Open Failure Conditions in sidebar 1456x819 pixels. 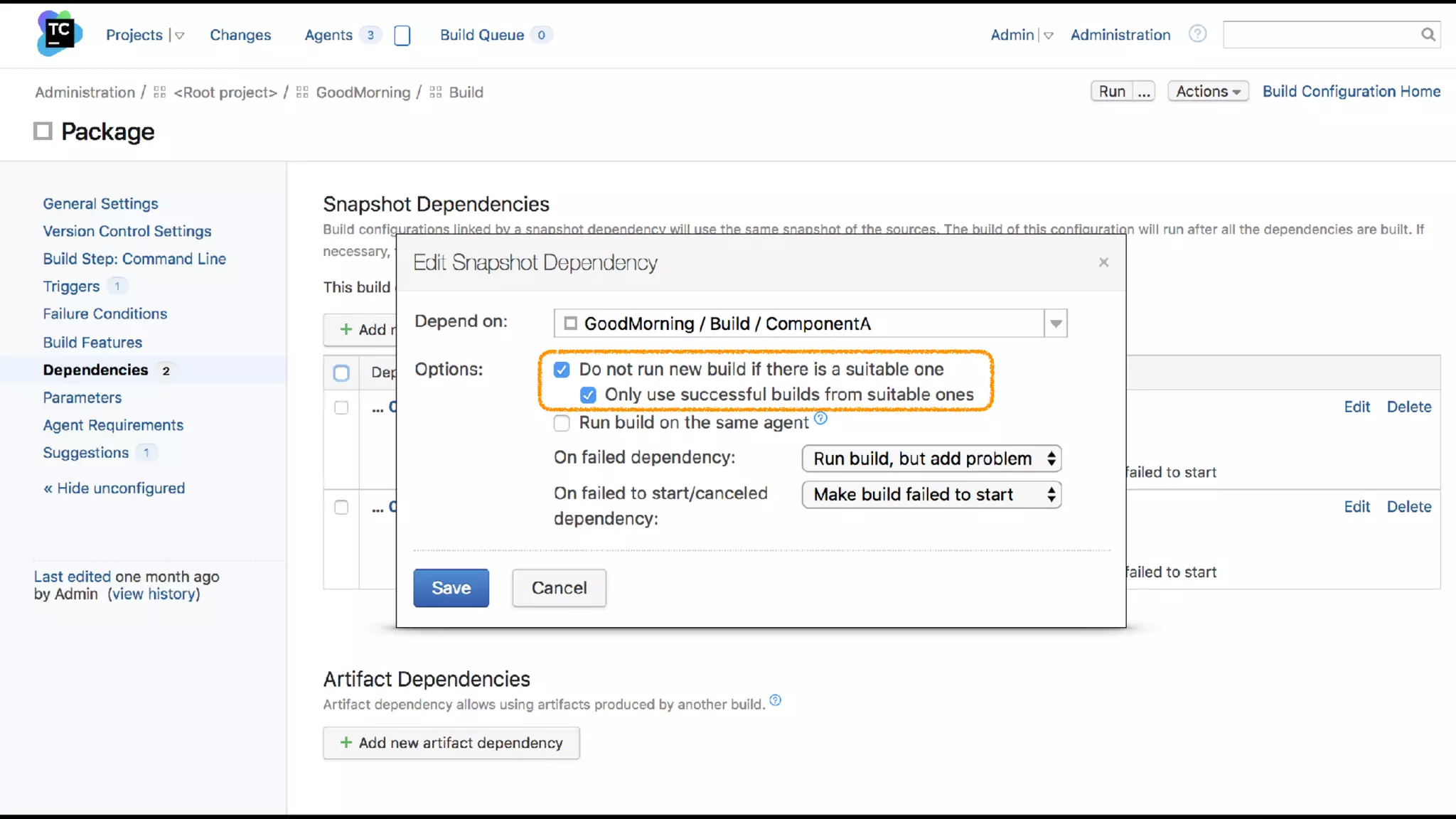point(105,314)
